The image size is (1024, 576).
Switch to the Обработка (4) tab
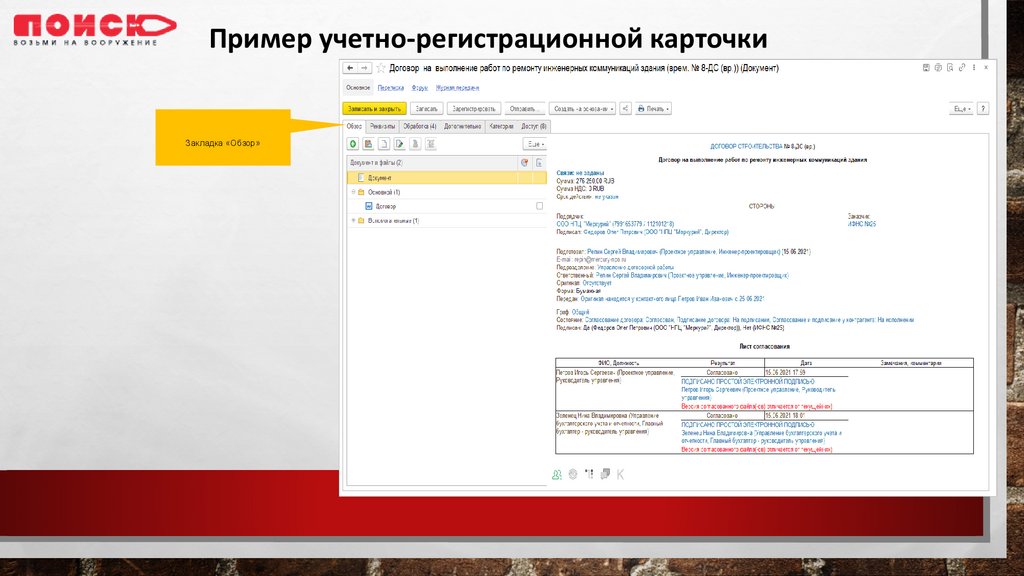pyautogui.click(x=419, y=126)
